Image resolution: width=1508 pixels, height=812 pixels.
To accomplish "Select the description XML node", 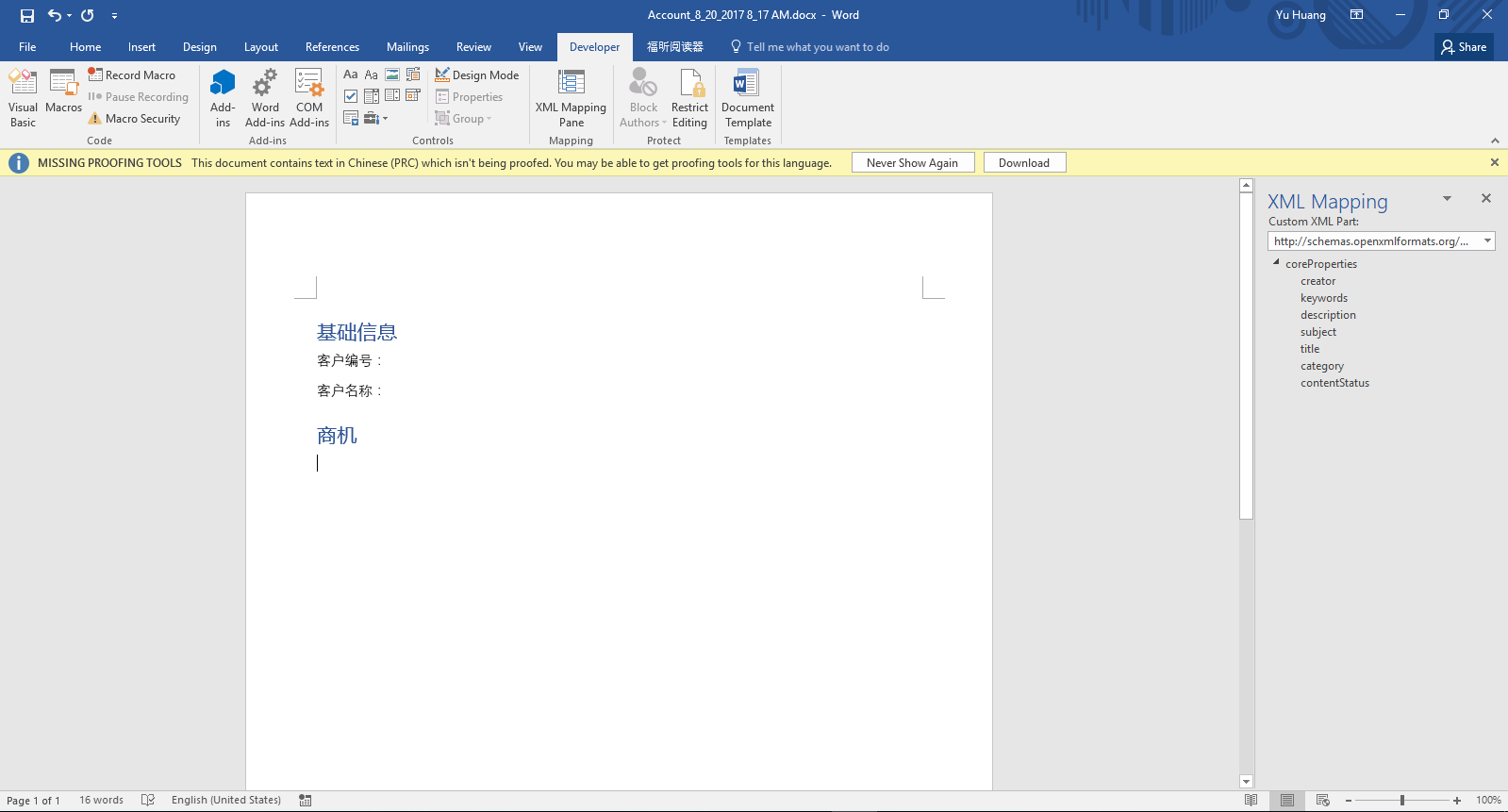I will pyautogui.click(x=1328, y=315).
